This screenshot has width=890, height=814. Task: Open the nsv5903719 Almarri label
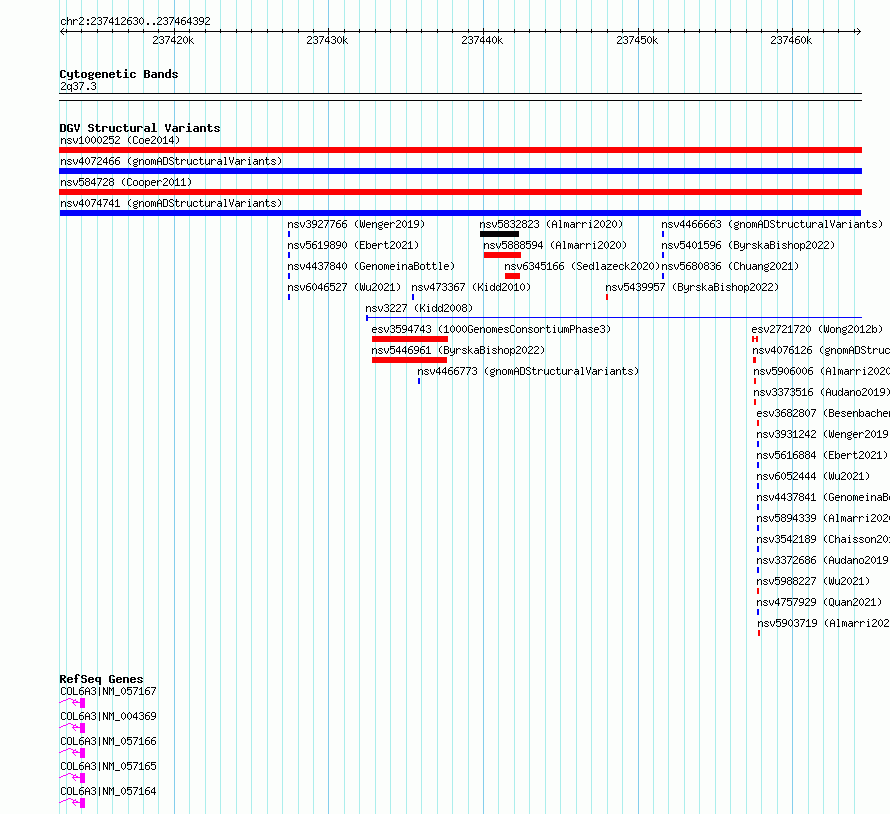click(824, 623)
